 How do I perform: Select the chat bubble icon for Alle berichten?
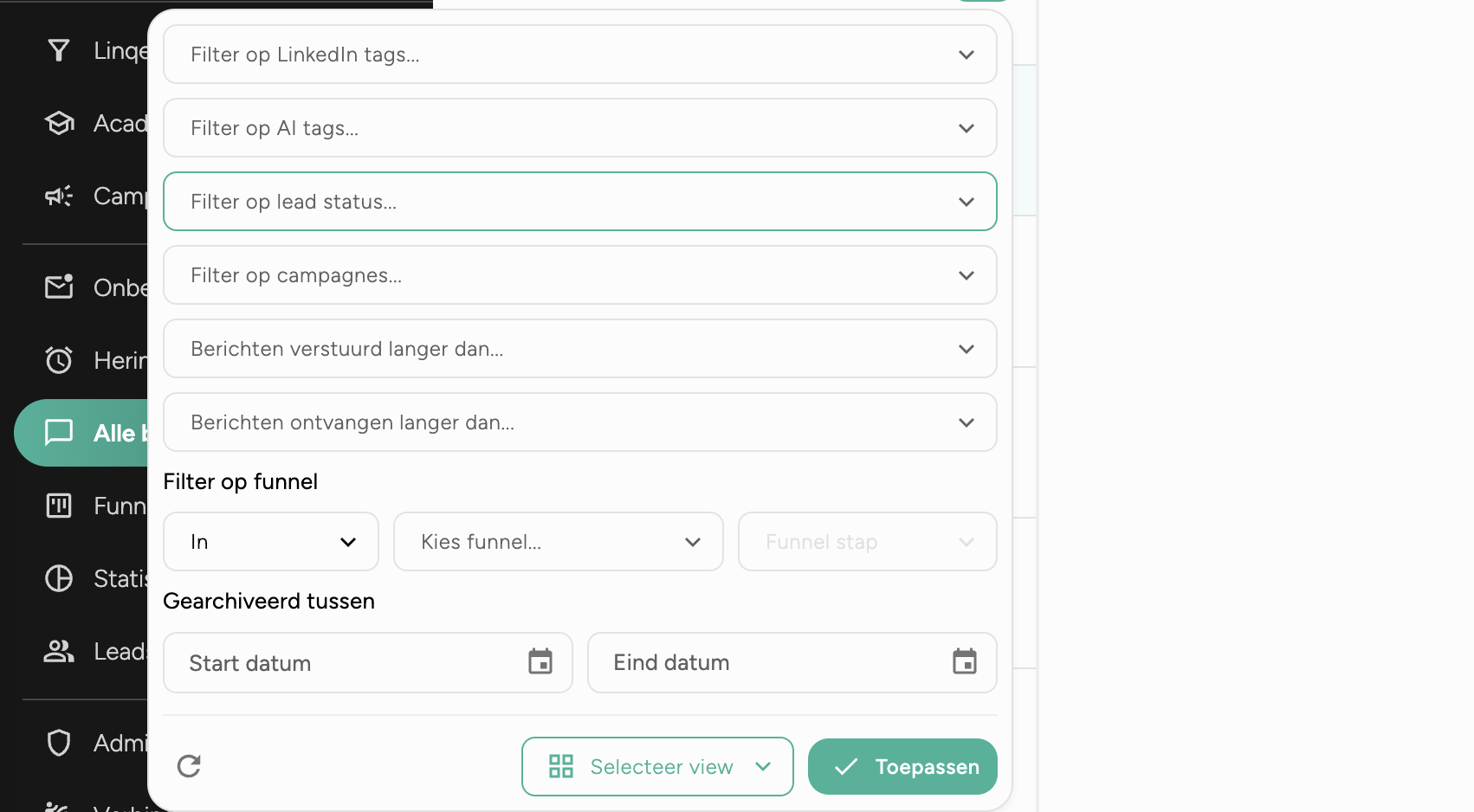[58, 432]
